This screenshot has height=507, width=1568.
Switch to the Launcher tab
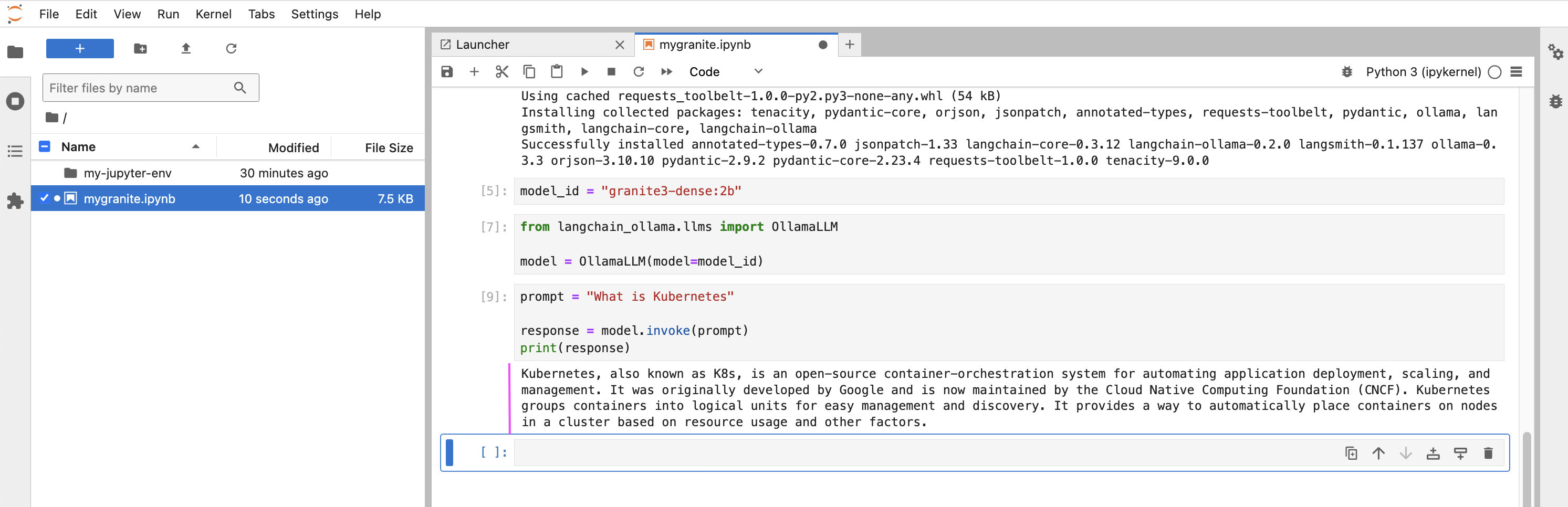coord(482,45)
